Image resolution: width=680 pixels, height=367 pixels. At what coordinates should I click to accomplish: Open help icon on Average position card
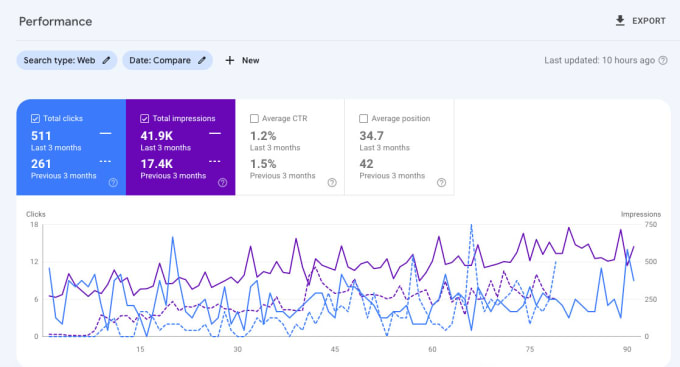[x=441, y=183]
